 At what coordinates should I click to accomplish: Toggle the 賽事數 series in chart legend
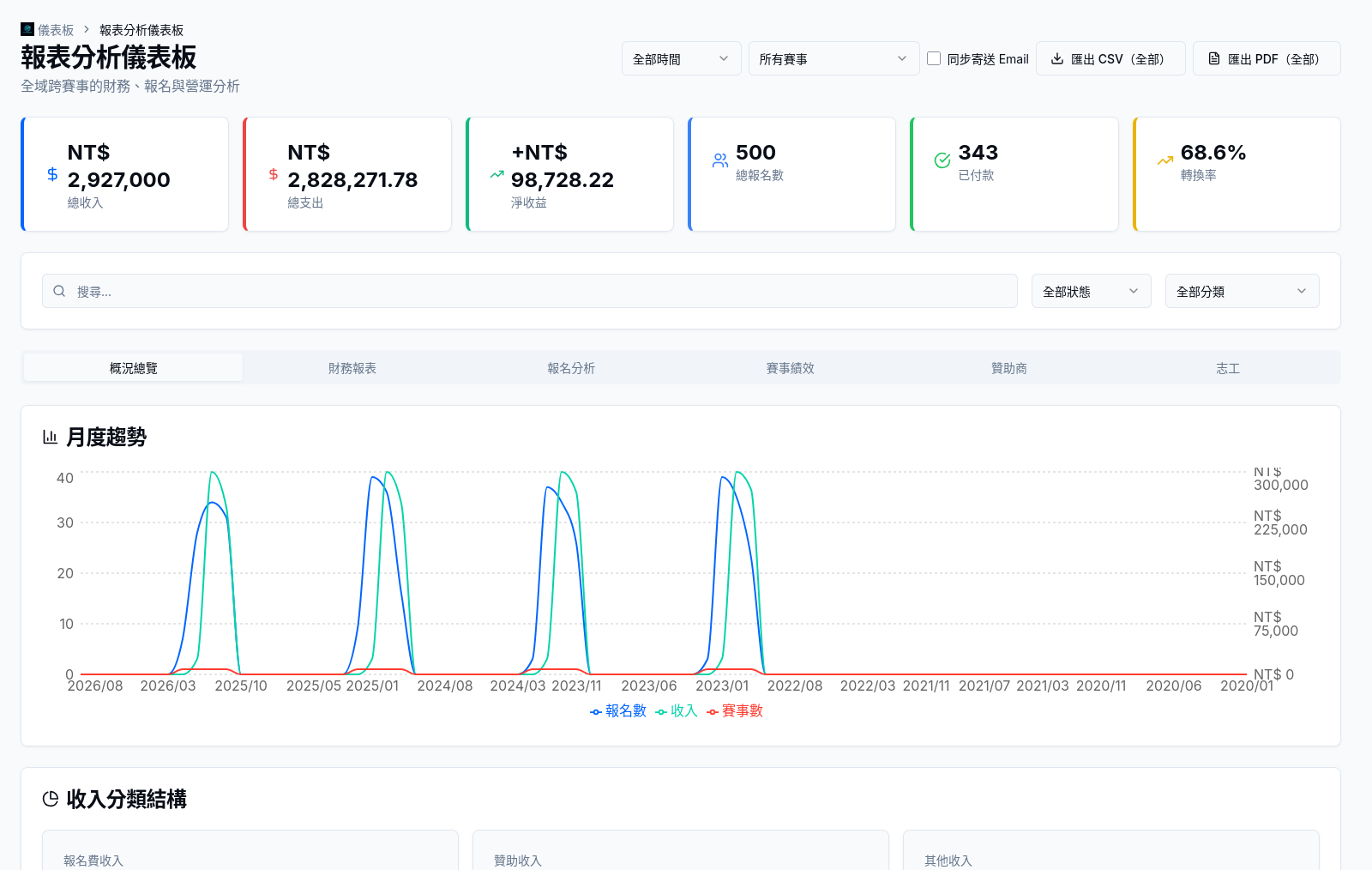735,711
